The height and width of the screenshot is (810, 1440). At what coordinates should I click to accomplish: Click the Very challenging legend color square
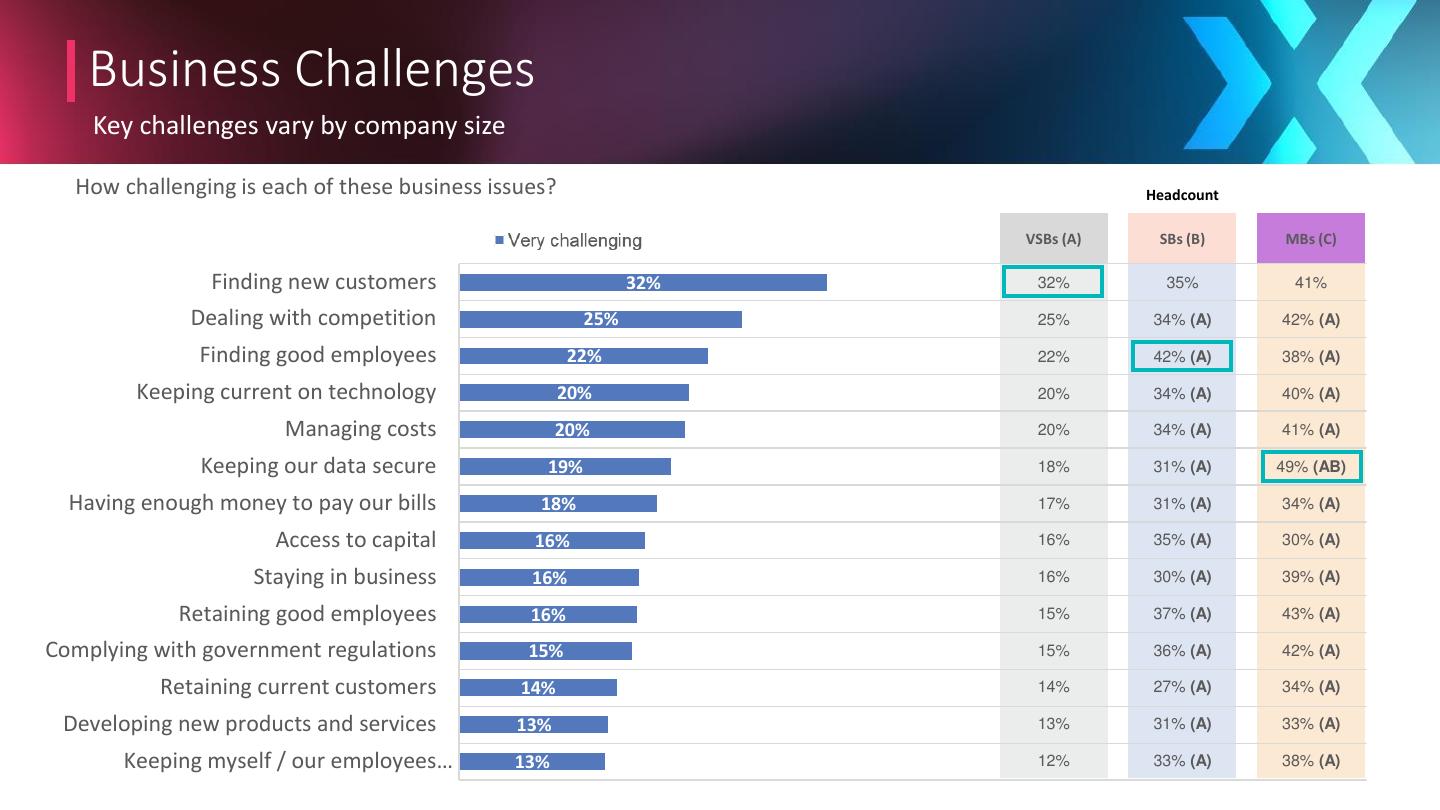[499, 240]
